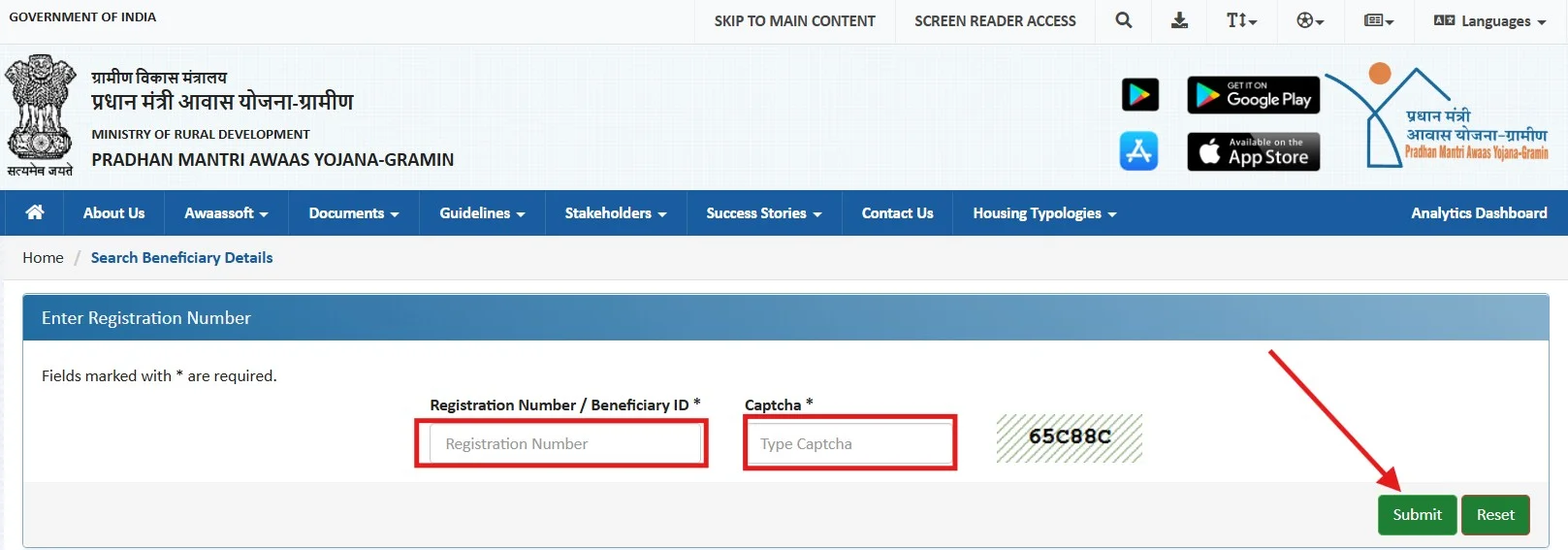Click the search magnifier icon
This screenshot has width=1568, height=550.
click(x=1124, y=20)
